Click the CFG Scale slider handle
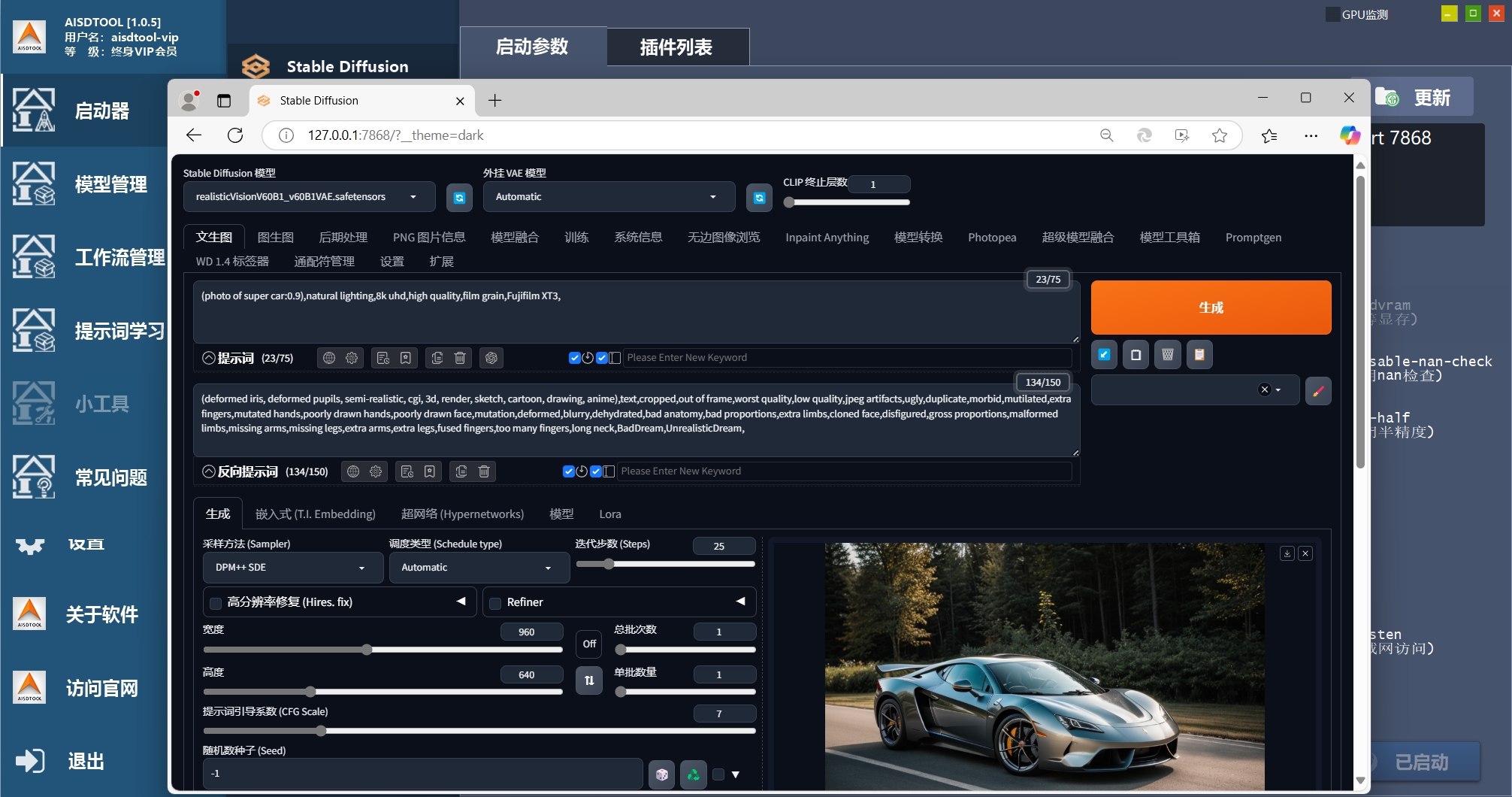The image size is (1512, 797). pos(321,731)
